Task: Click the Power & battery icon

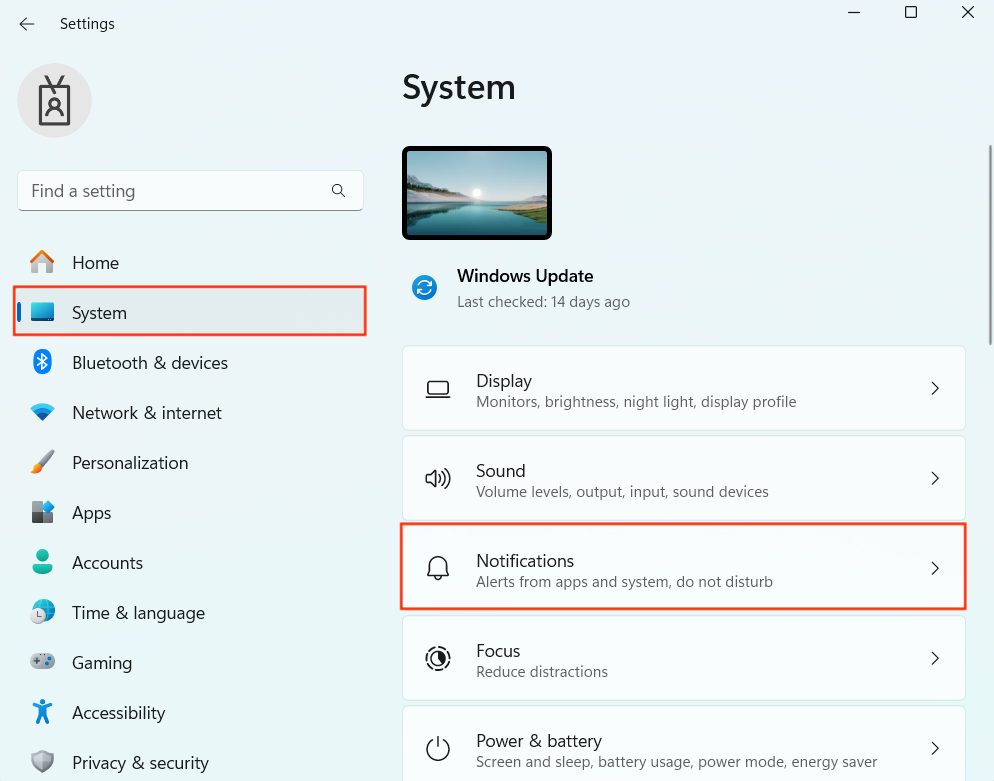Action: (438, 748)
